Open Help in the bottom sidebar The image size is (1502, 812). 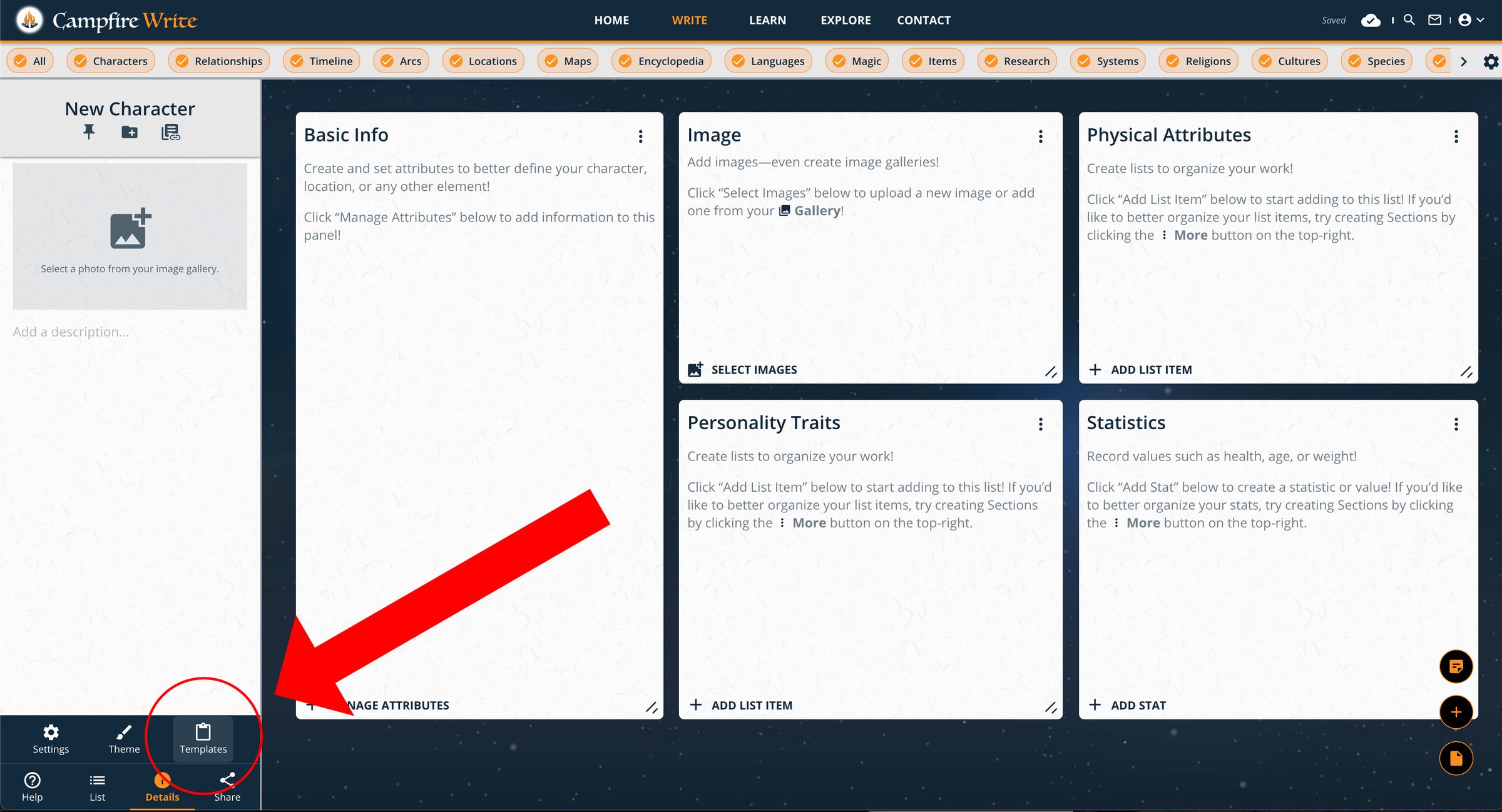point(33,787)
